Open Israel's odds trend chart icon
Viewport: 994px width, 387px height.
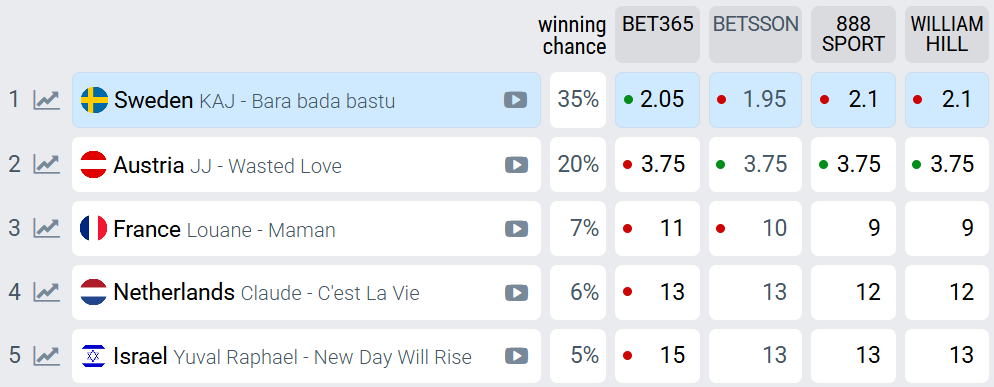46,356
